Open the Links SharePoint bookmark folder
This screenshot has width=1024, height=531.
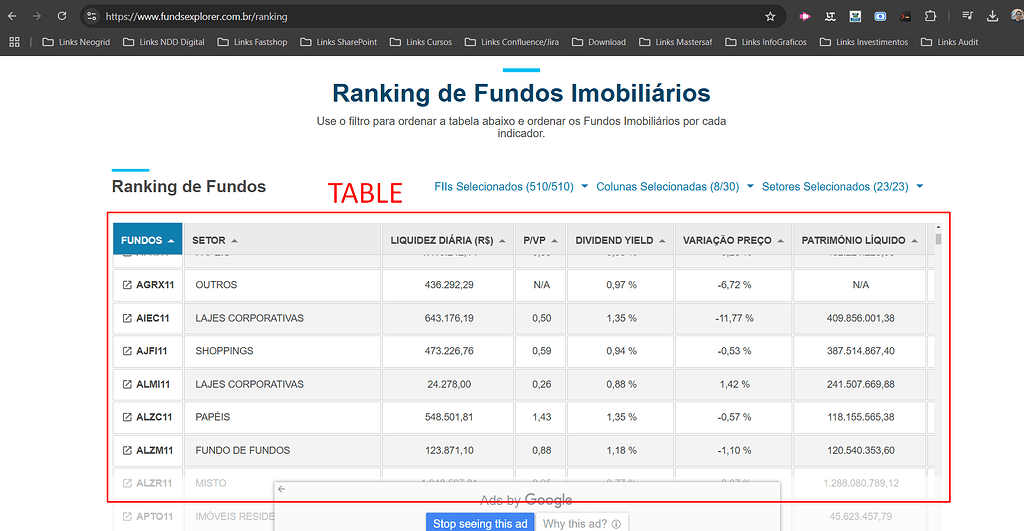339,42
